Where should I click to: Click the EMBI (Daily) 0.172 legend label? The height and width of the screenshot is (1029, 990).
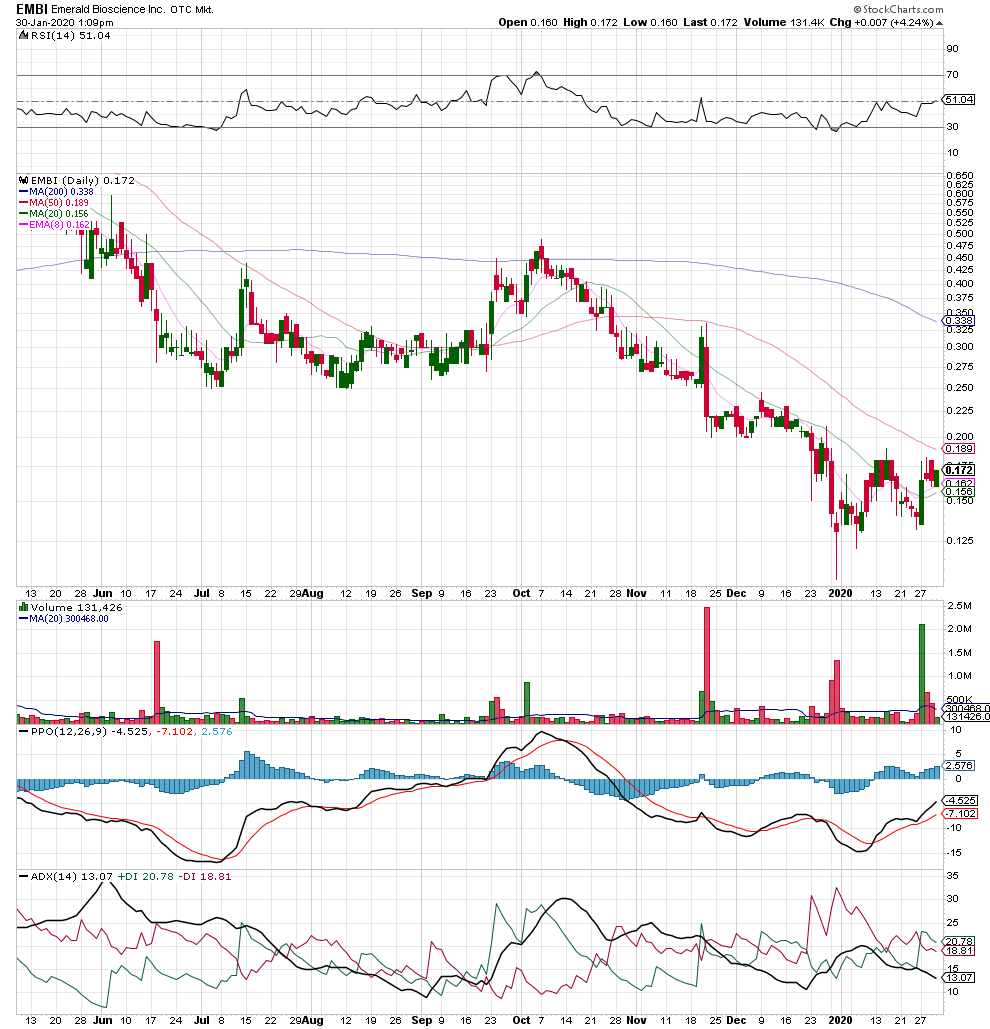coord(83,180)
